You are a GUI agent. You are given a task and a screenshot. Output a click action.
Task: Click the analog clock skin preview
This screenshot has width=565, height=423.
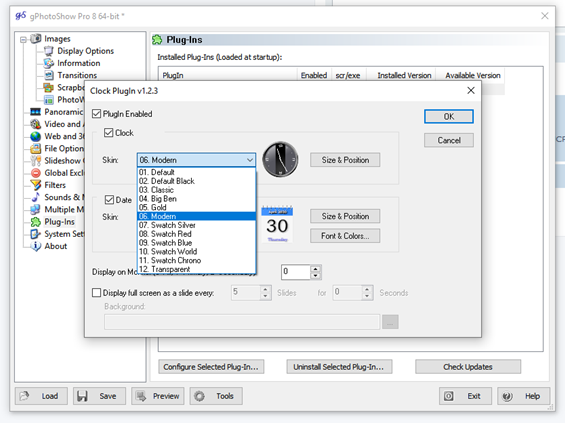pyautogui.click(x=280, y=159)
